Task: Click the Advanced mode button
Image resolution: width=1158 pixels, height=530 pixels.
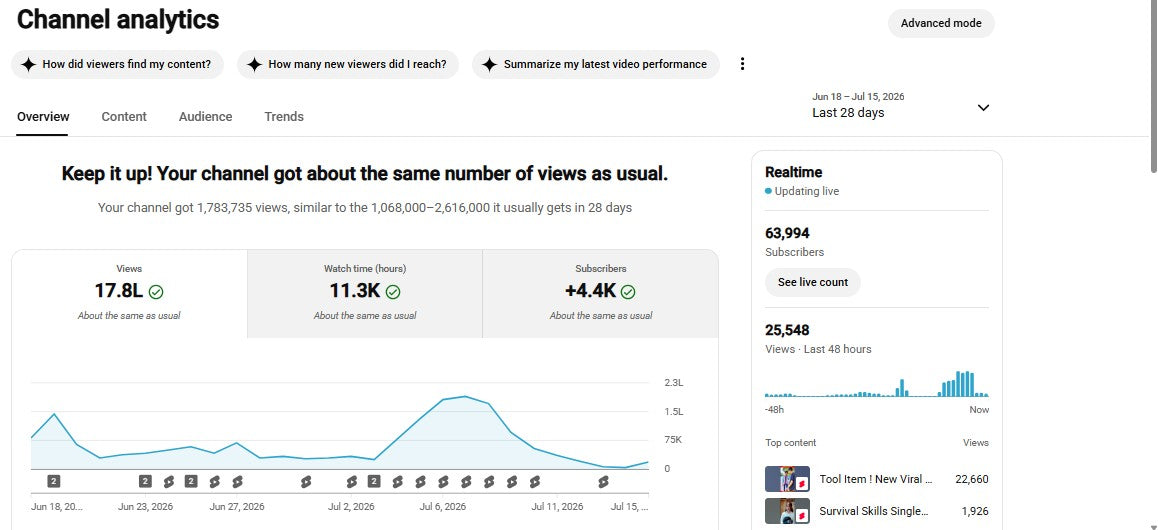Action: click(x=941, y=23)
